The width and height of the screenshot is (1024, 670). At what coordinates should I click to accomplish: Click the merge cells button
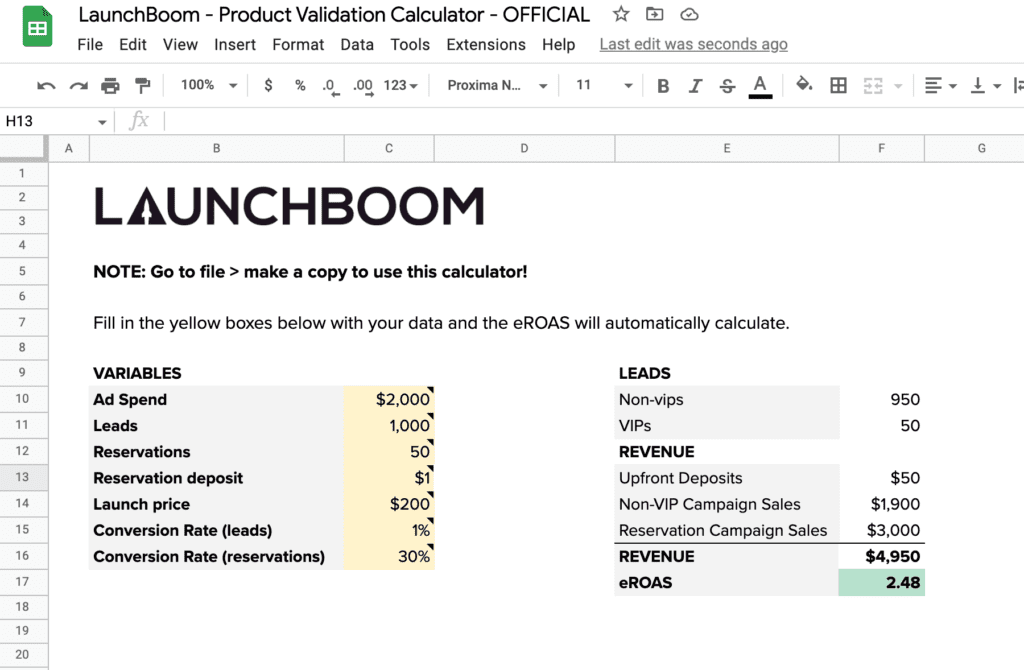pyautogui.click(x=872, y=86)
